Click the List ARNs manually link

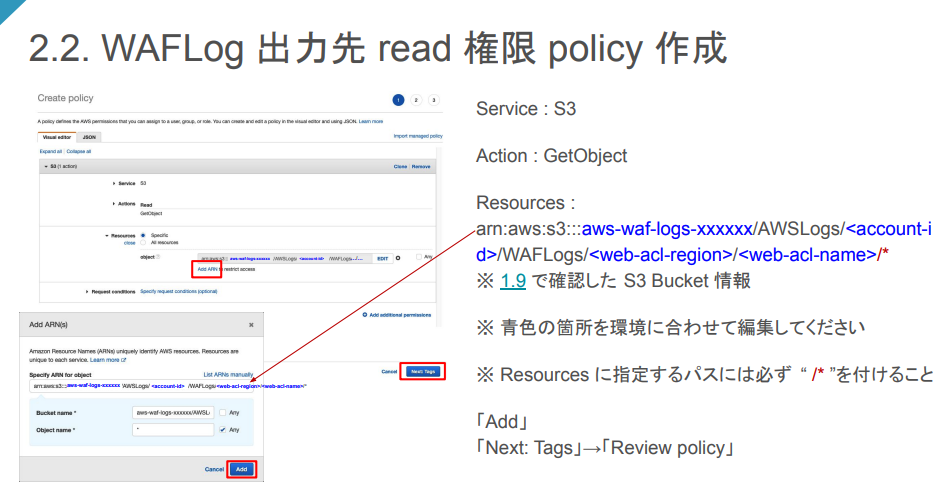(228, 375)
